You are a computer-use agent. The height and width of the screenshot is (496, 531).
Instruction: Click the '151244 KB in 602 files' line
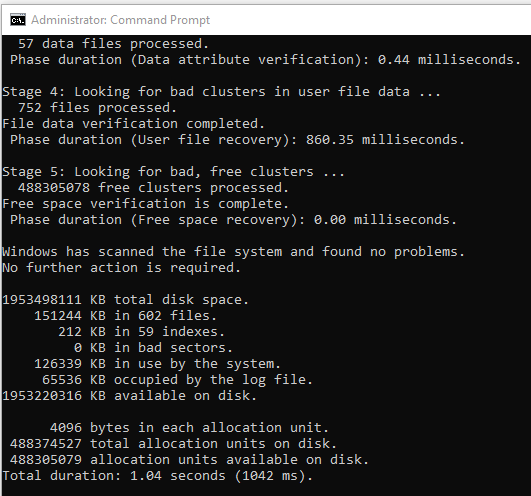click(125, 316)
